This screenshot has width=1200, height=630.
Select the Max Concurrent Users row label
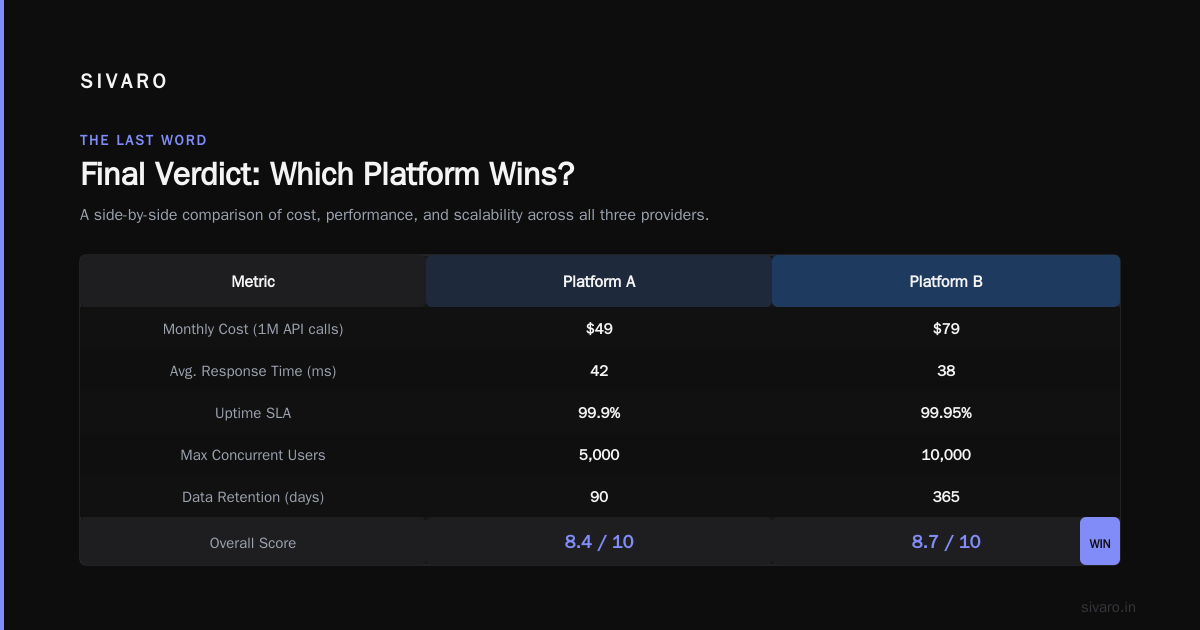pos(253,455)
